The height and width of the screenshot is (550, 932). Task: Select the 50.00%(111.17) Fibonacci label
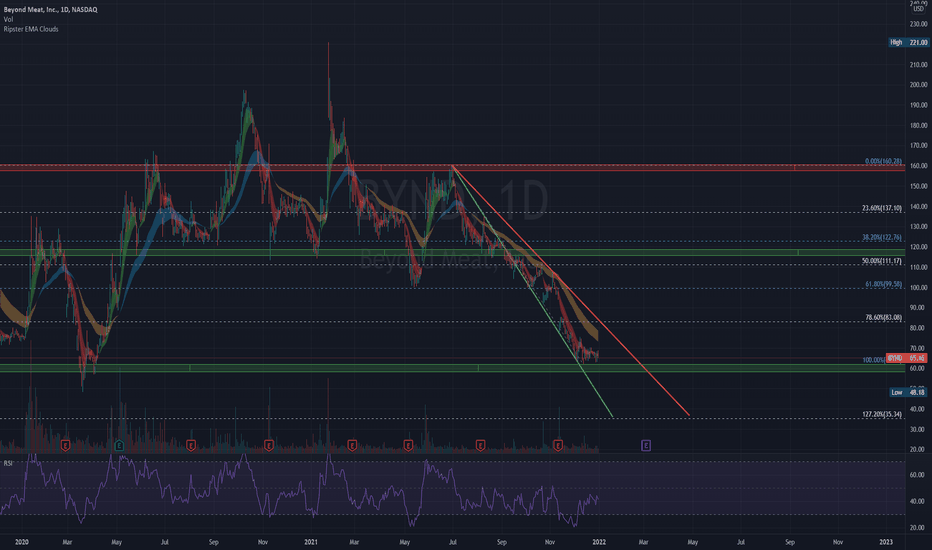click(x=882, y=261)
